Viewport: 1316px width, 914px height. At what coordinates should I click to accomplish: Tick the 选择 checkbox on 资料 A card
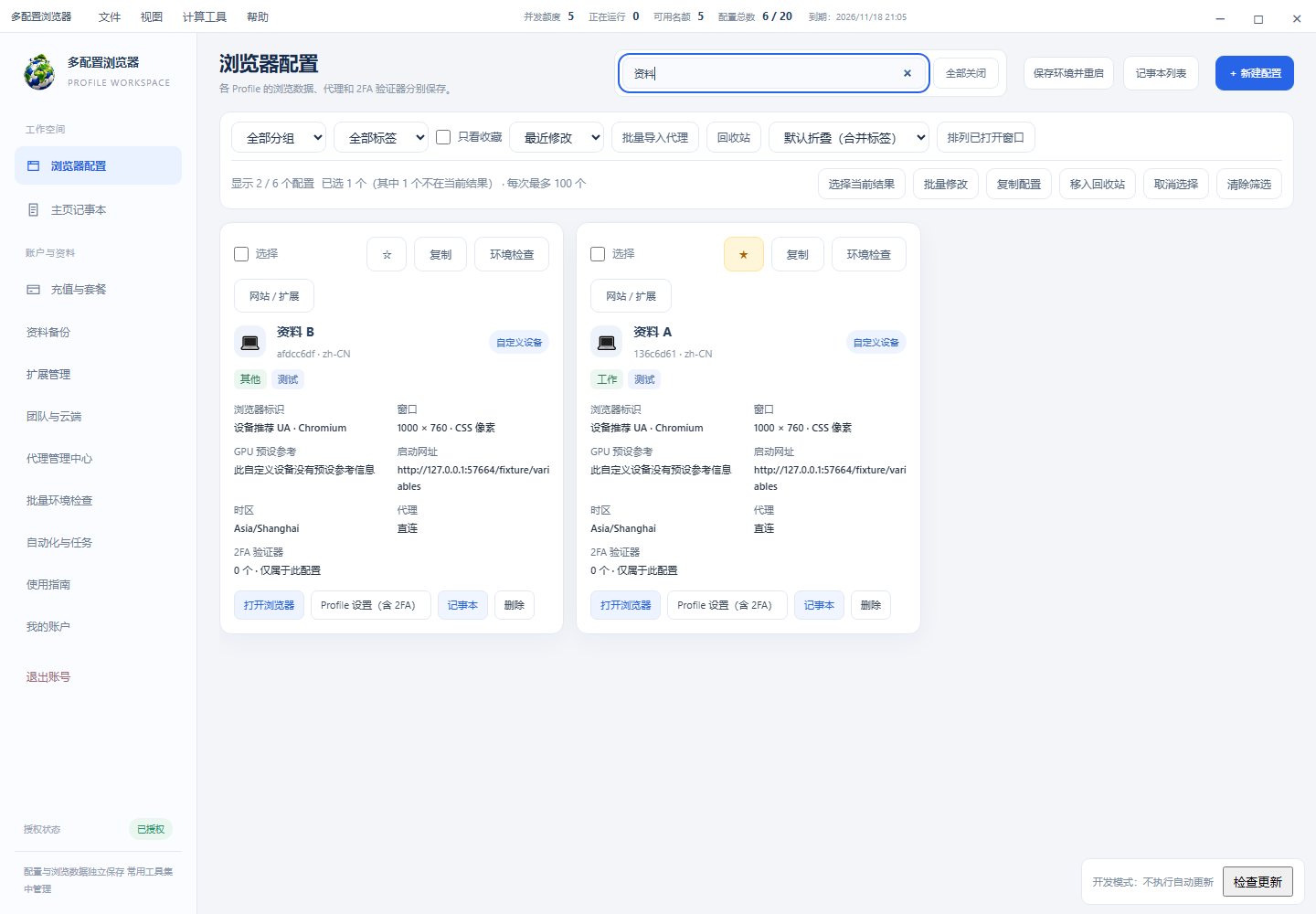click(x=598, y=254)
